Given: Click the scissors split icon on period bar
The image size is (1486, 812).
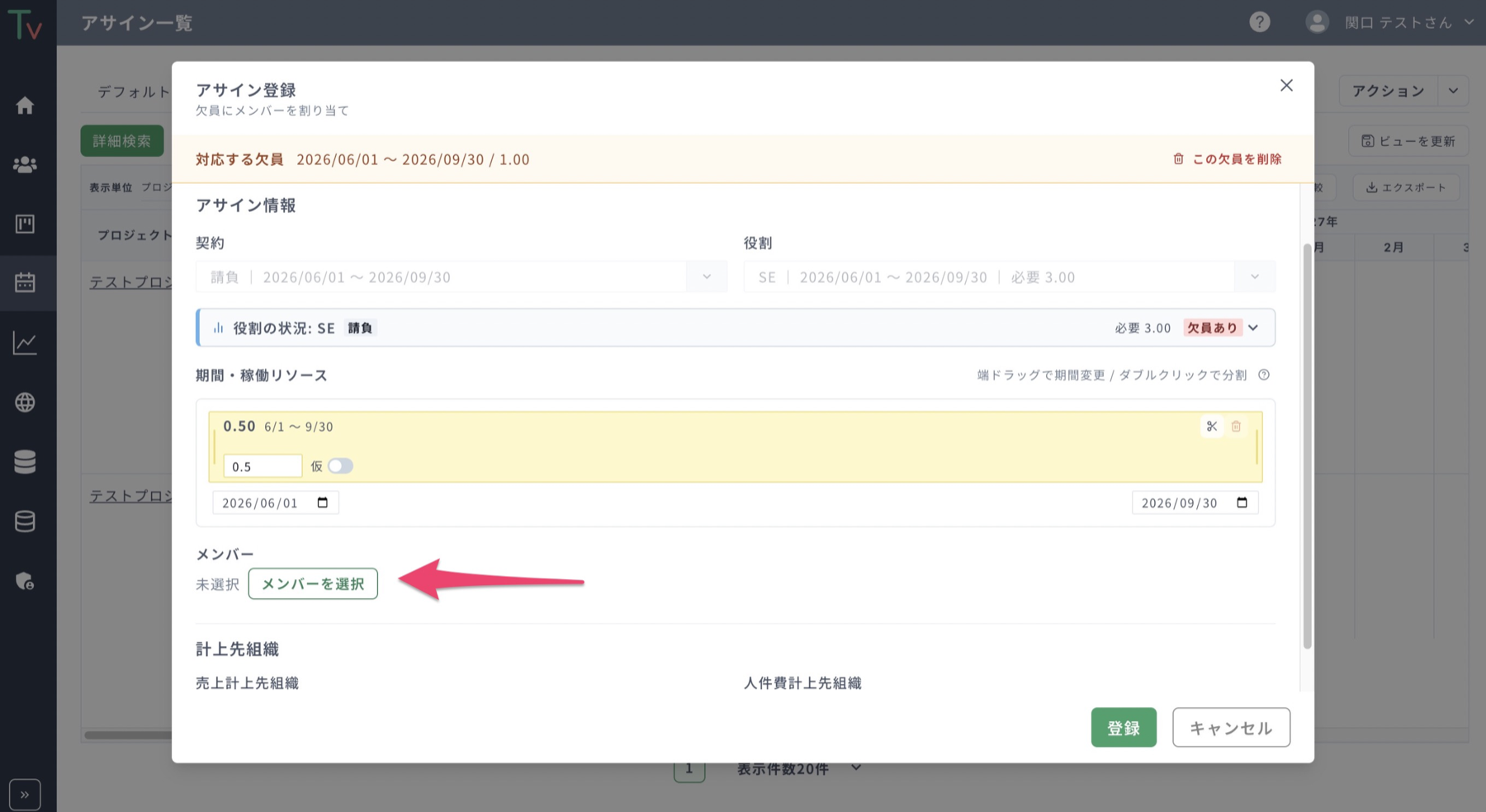Looking at the screenshot, I should 1211,427.
